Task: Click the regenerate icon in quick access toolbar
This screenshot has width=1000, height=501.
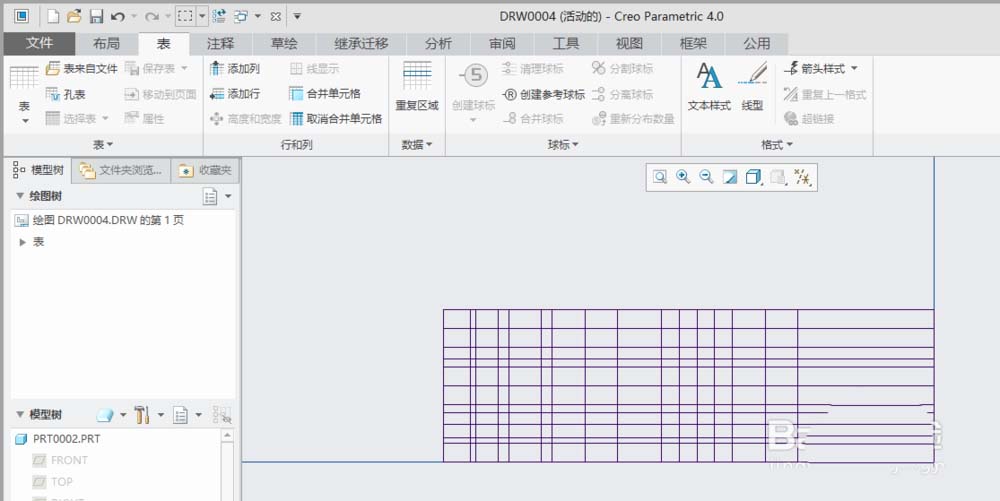Action: 219,16
